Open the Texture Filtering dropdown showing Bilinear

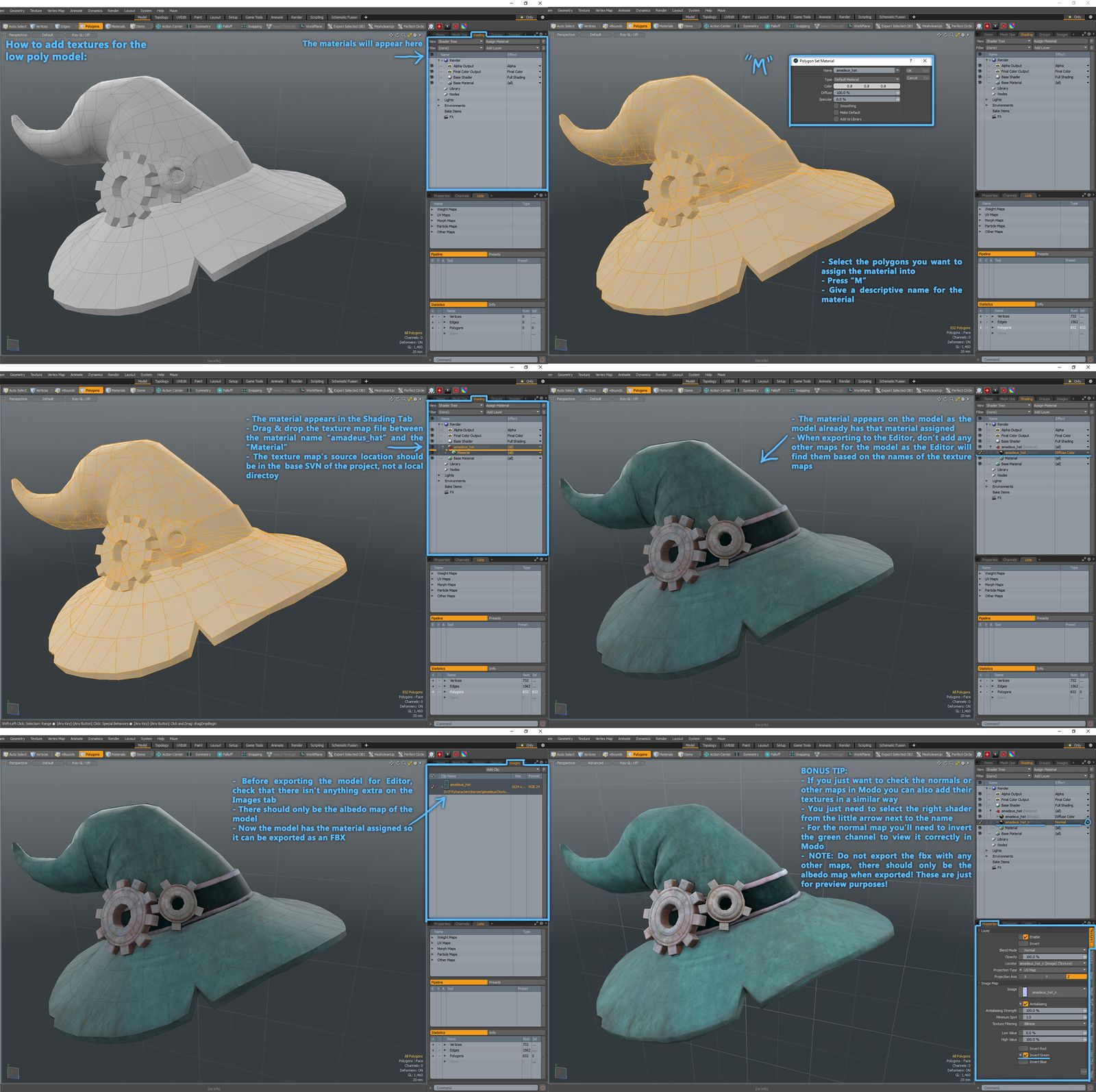click(x=1053, y=1023)
